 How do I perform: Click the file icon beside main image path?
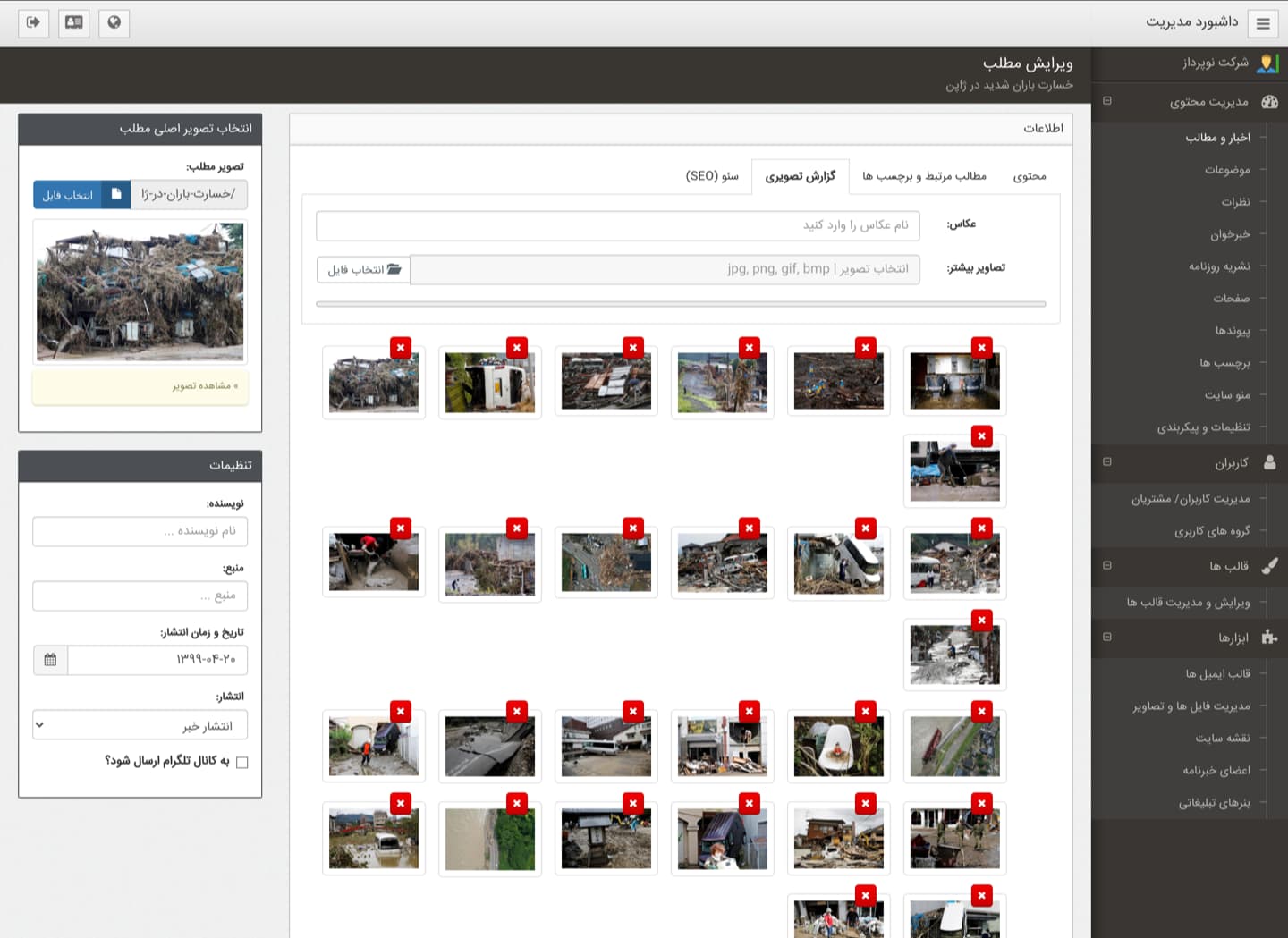click(x=115, y=194)
